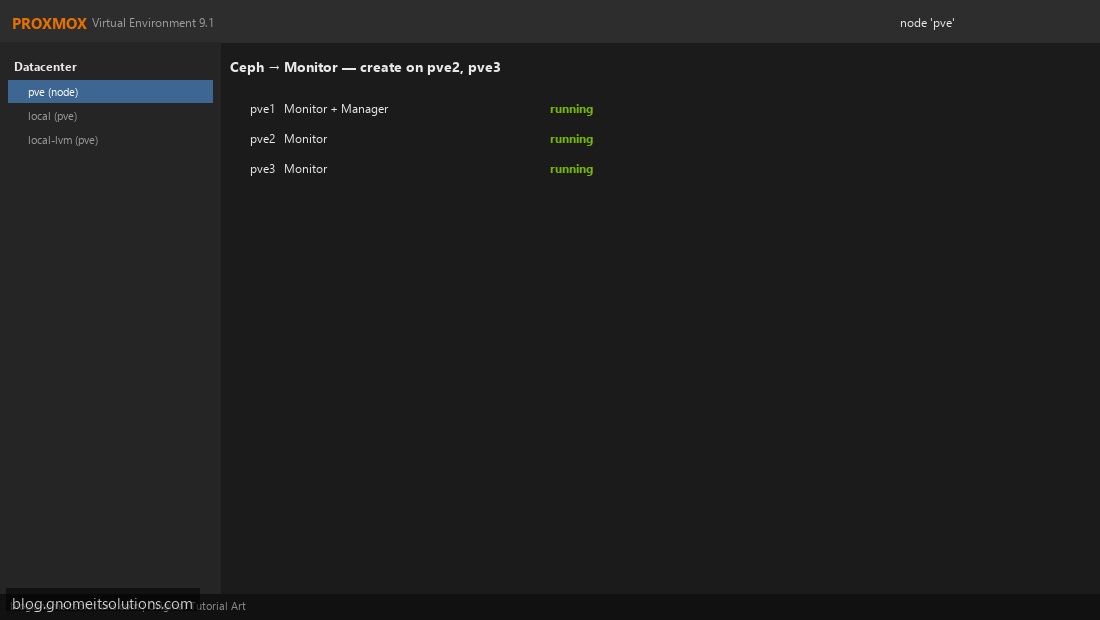Select pve3 Monitor row
The height and width of the screenshot is (620, 1100).
coord(421,169)
